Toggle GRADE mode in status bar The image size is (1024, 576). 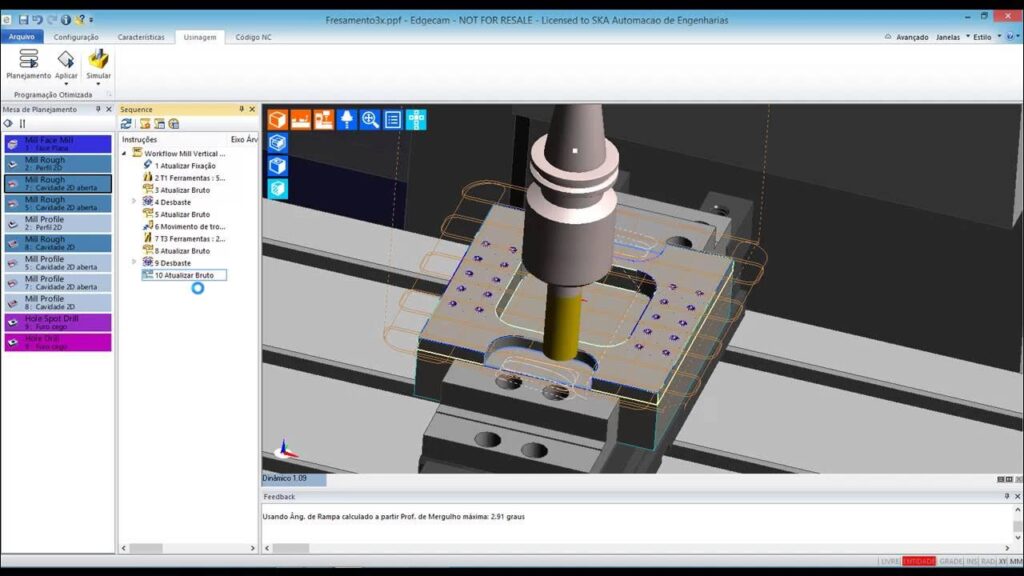951,561
